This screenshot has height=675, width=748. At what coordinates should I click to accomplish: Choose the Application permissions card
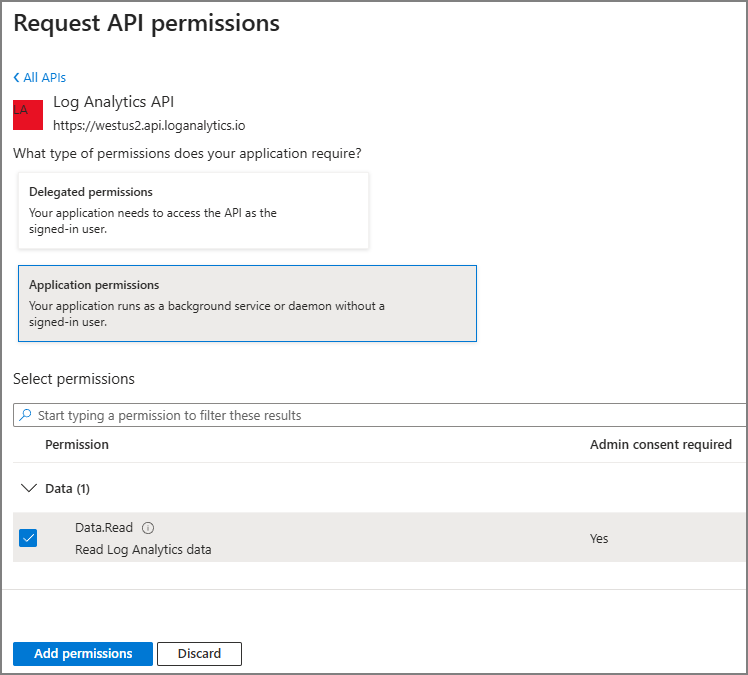(247, 303)
